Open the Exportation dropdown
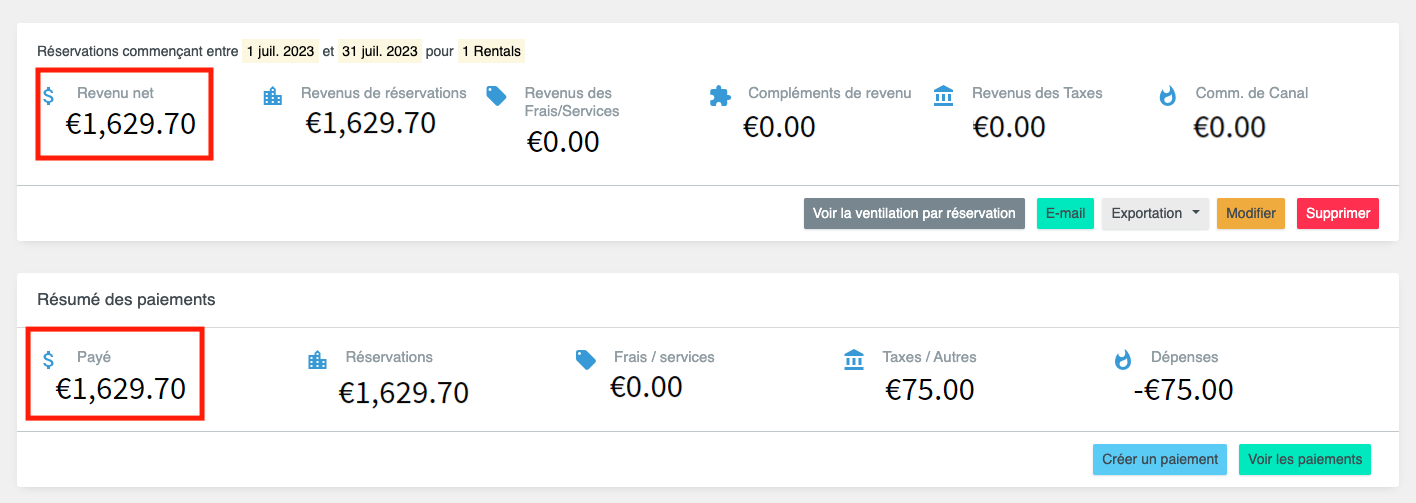 click(x=1155, y=214)
